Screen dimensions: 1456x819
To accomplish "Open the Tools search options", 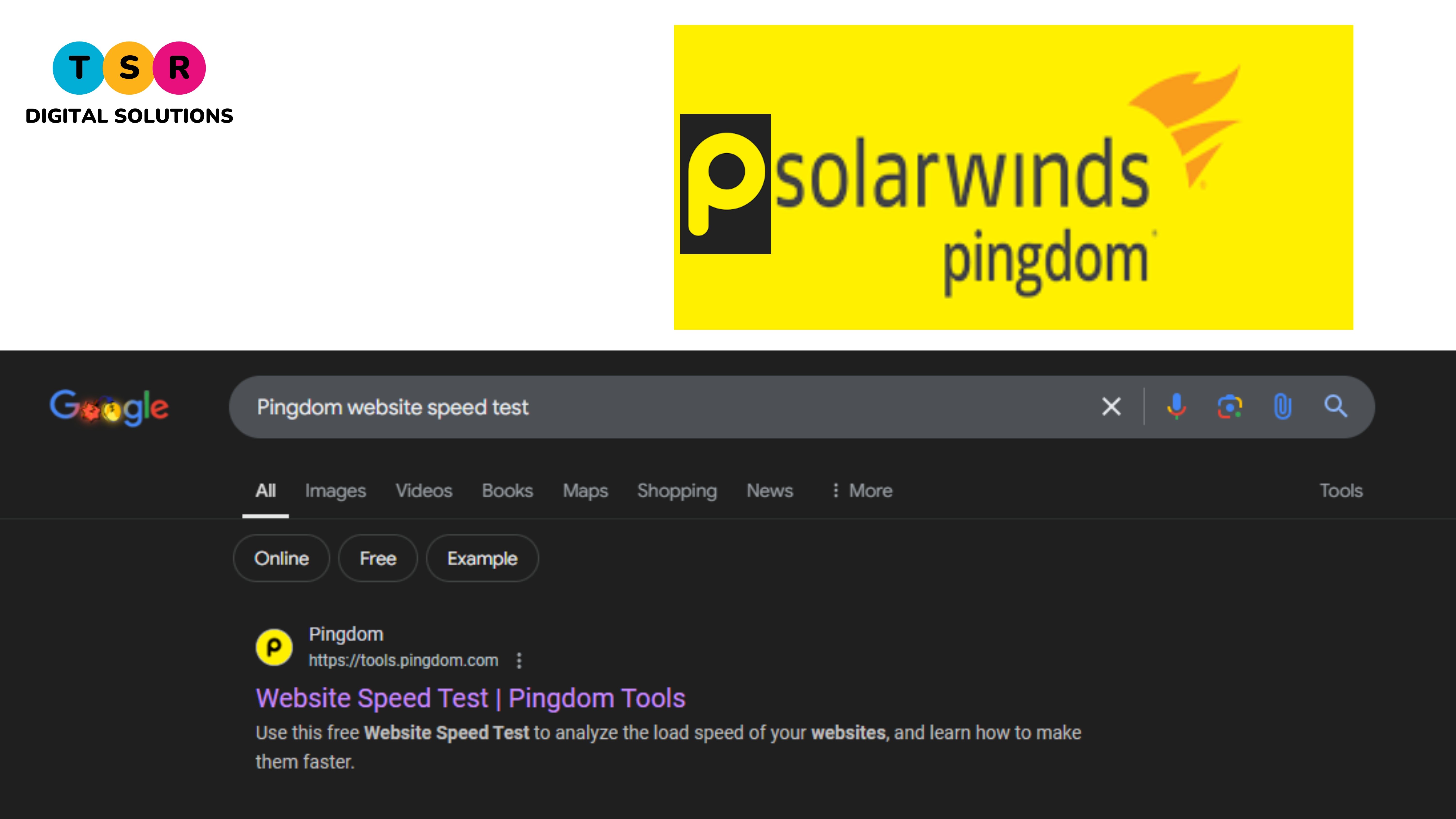I will click(x=1341, y=491).
